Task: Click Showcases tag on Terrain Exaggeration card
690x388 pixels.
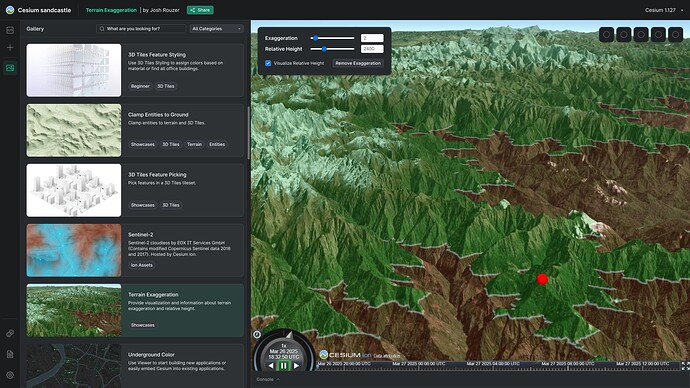Action: [143, 325]
